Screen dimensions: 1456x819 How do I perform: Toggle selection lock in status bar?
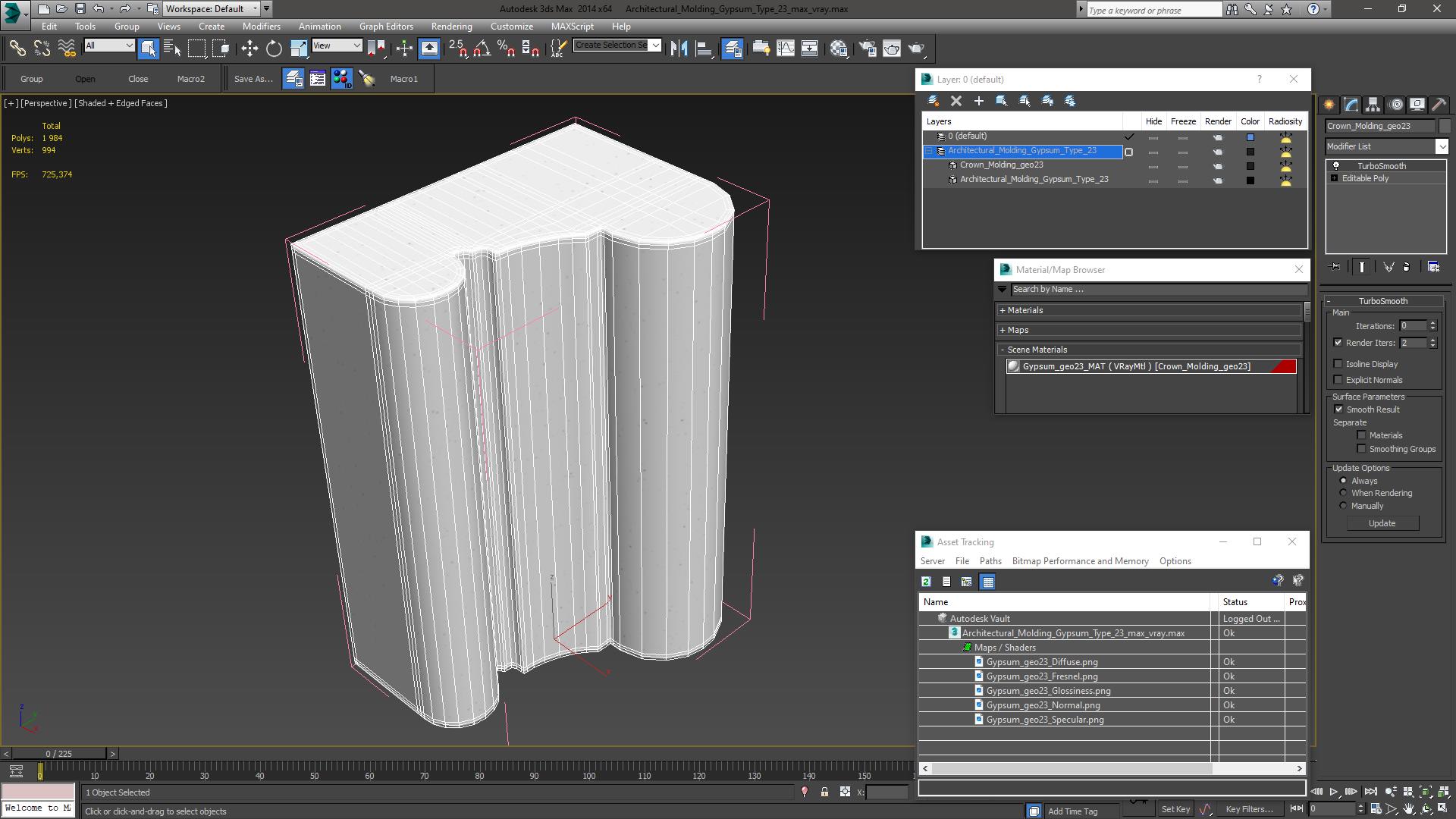click(x=824, y=792)
